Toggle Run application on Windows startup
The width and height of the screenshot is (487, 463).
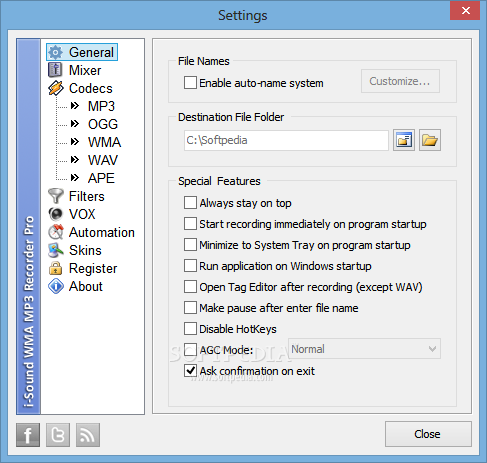click(190, 266)
